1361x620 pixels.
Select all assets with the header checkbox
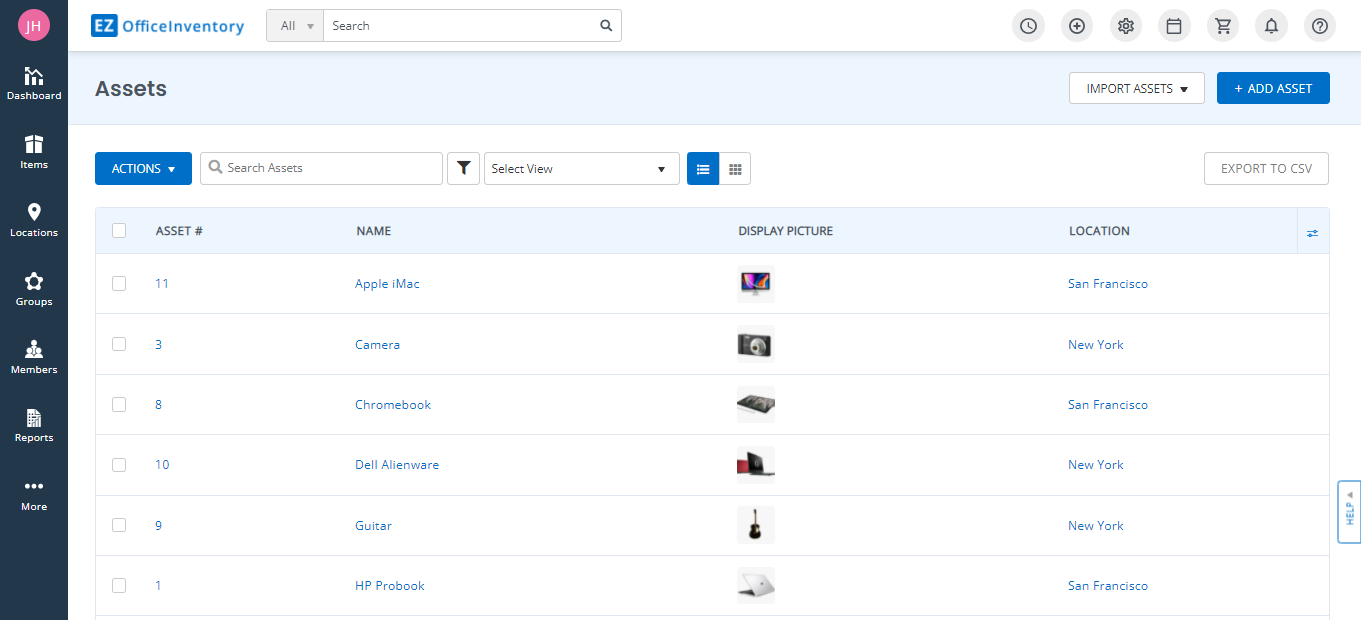point(119,230)
